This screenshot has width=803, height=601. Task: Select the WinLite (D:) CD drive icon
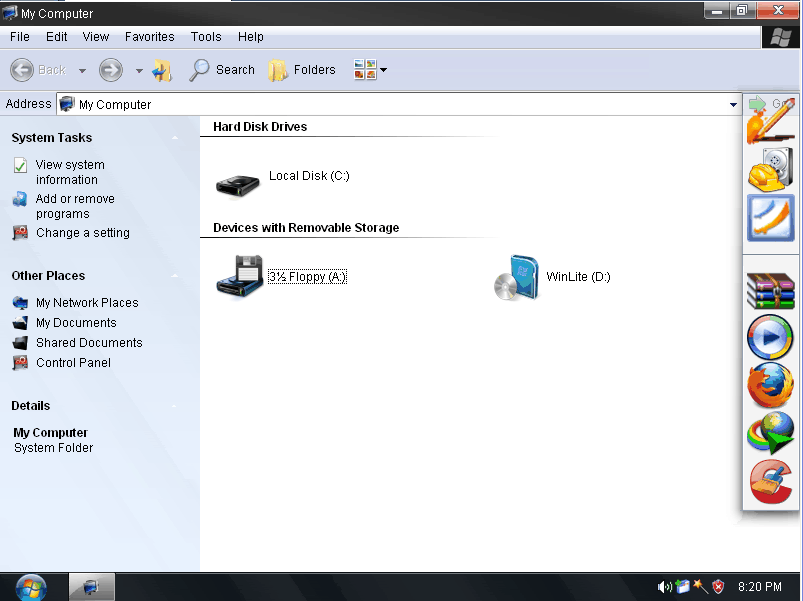517,277
